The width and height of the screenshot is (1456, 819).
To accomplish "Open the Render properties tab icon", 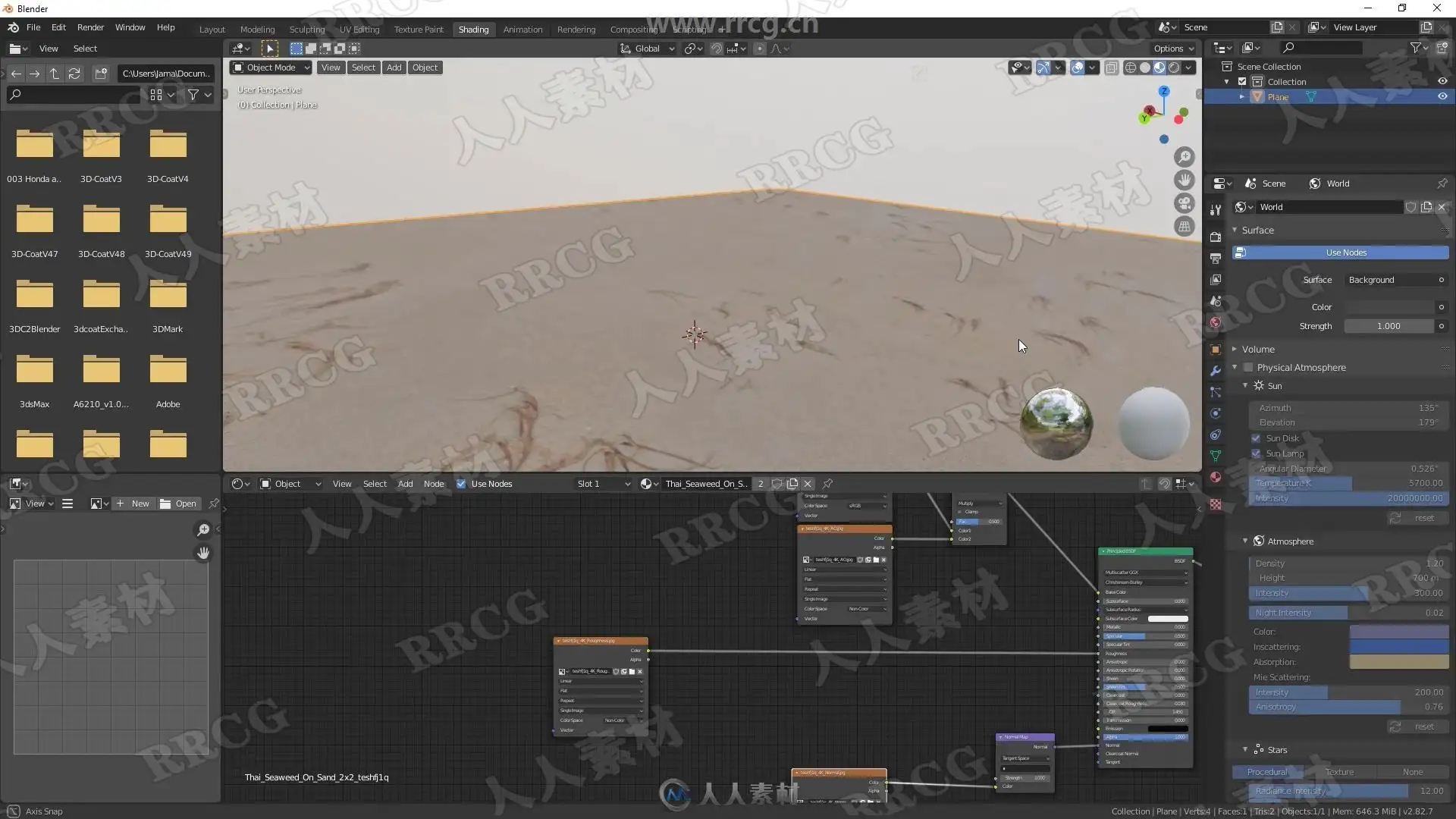I will point(1216,237).
